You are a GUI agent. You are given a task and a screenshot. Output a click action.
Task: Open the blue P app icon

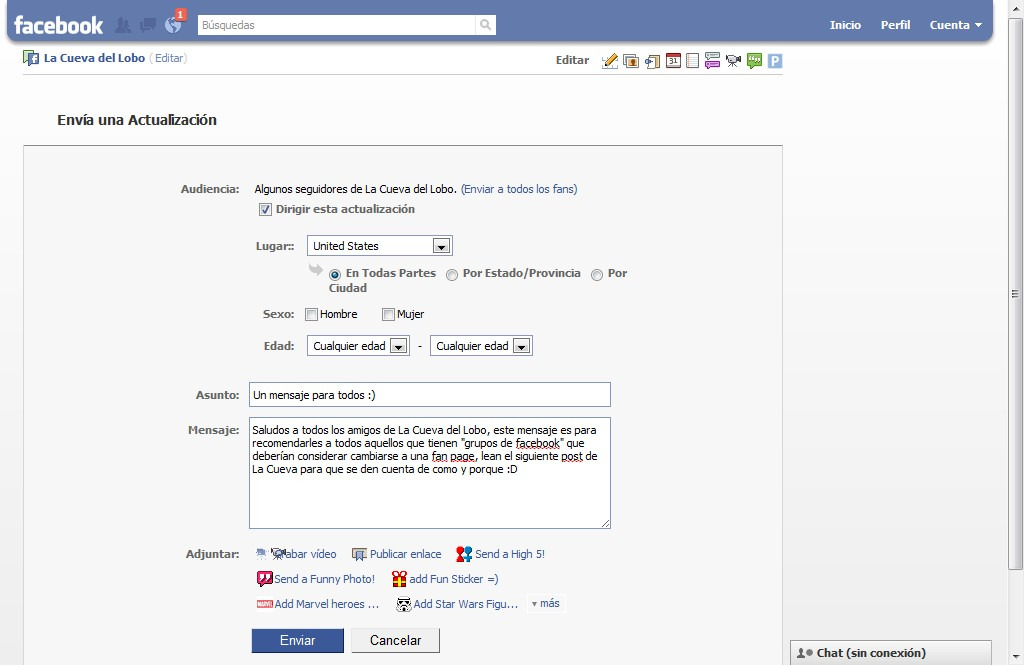pos(775,61)
